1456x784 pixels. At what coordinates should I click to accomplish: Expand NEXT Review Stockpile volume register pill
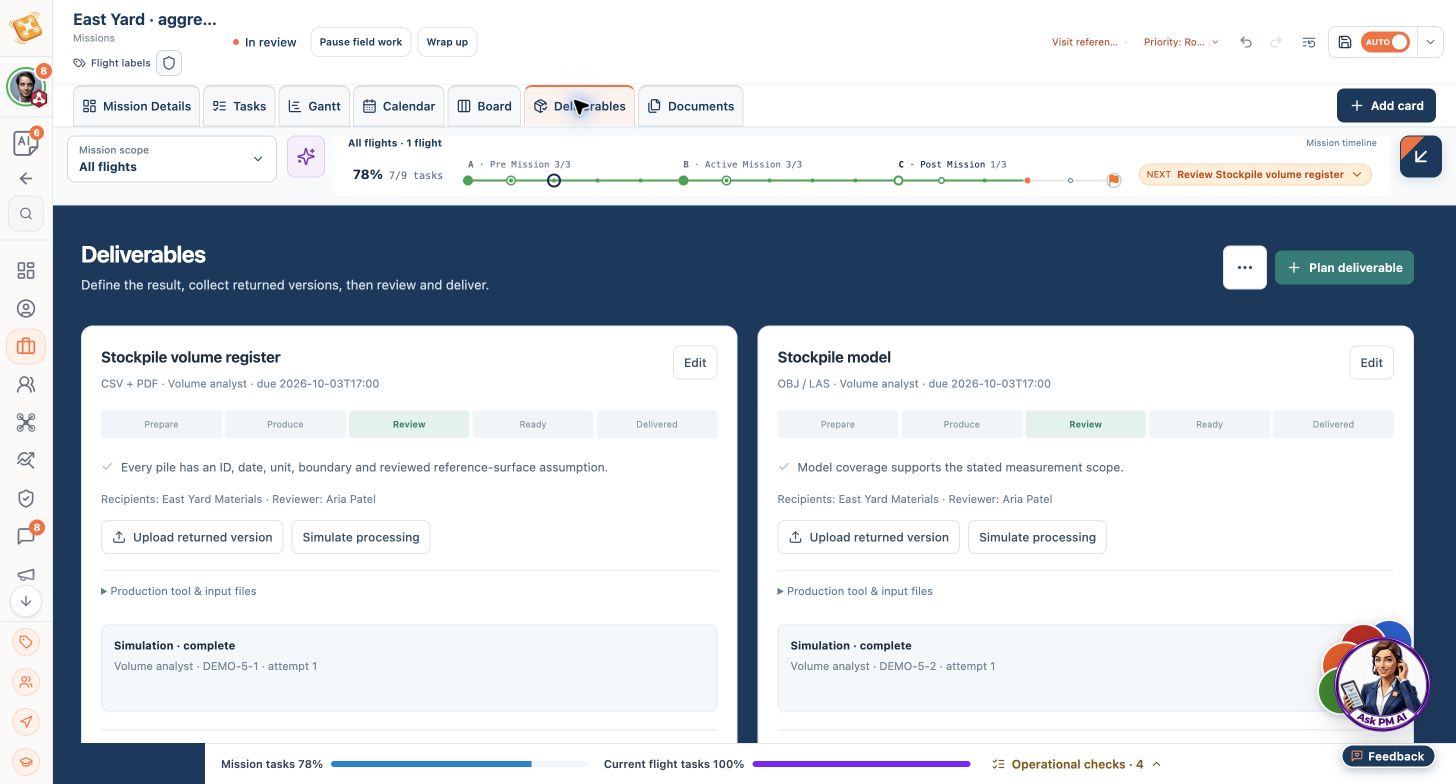pos(1255,174)
